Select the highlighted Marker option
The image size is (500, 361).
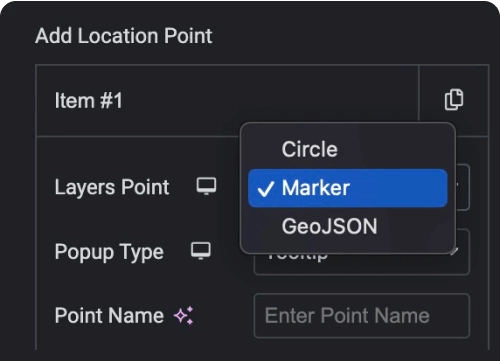348,188
